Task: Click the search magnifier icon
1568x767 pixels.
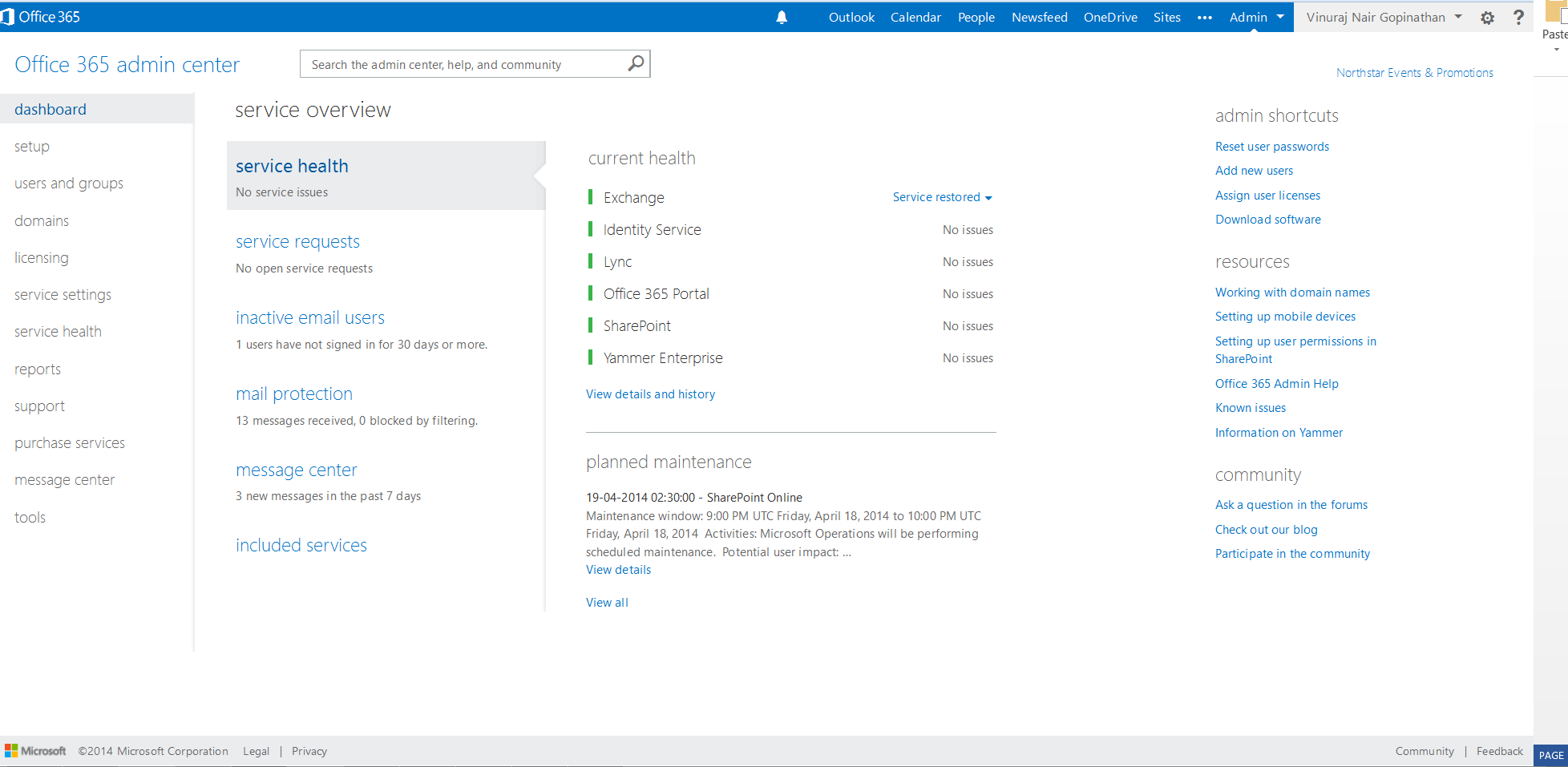Action: tap(636, 64)
